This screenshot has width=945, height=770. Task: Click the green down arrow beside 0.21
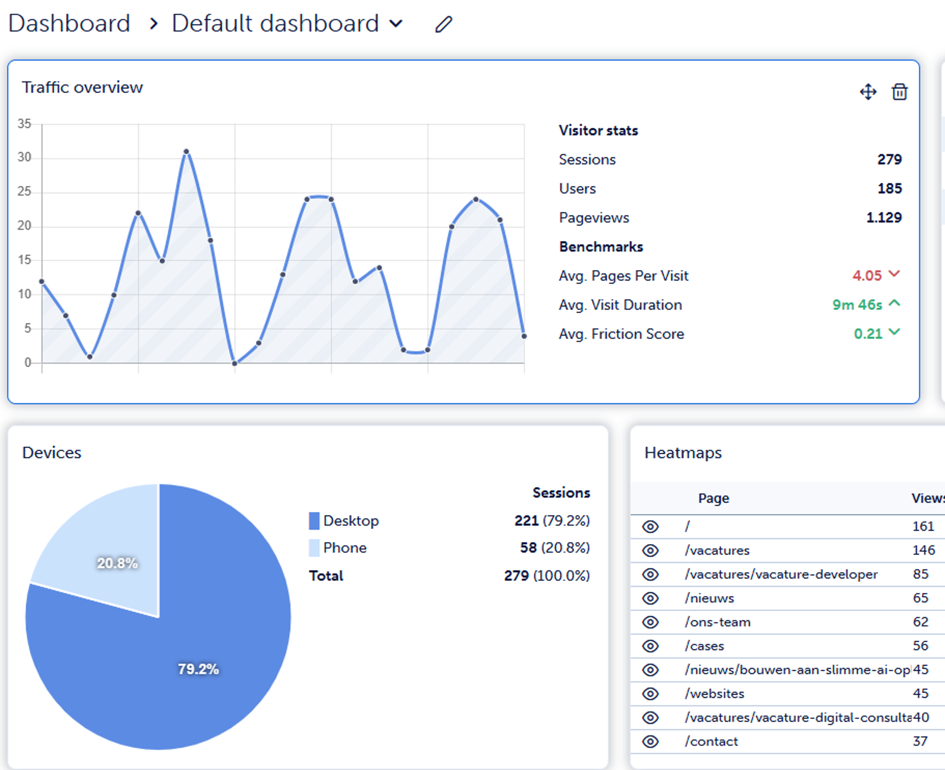coord(894,332)
